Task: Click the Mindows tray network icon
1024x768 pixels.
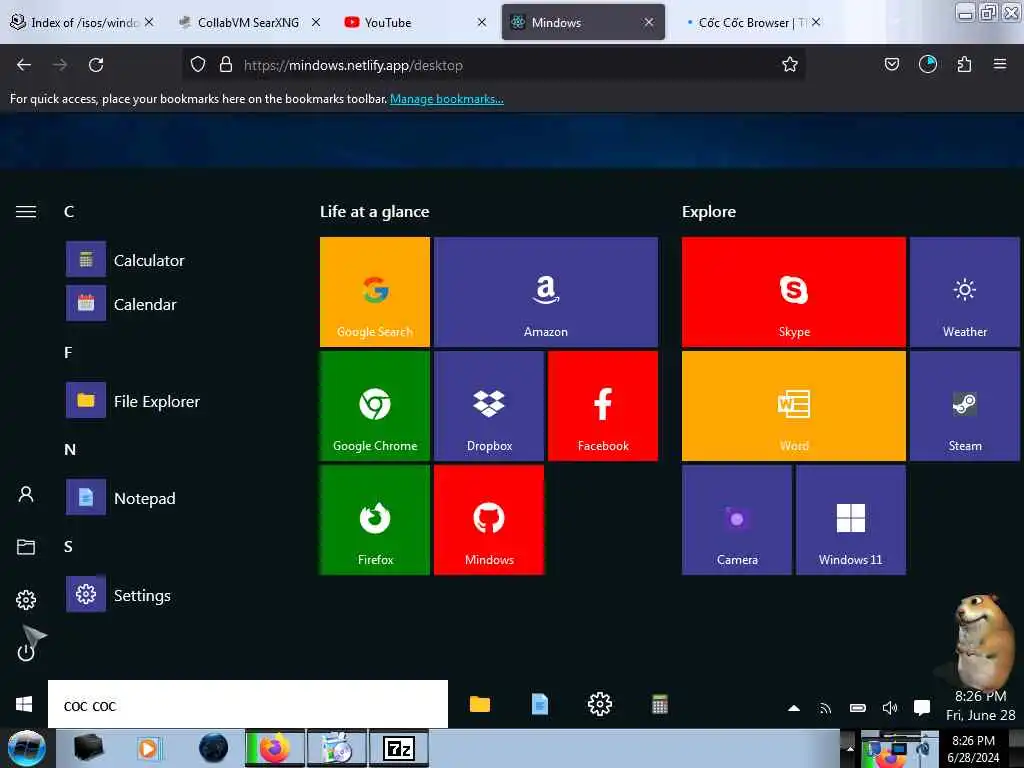Action: pyautogui.click(x=825, y=708)
